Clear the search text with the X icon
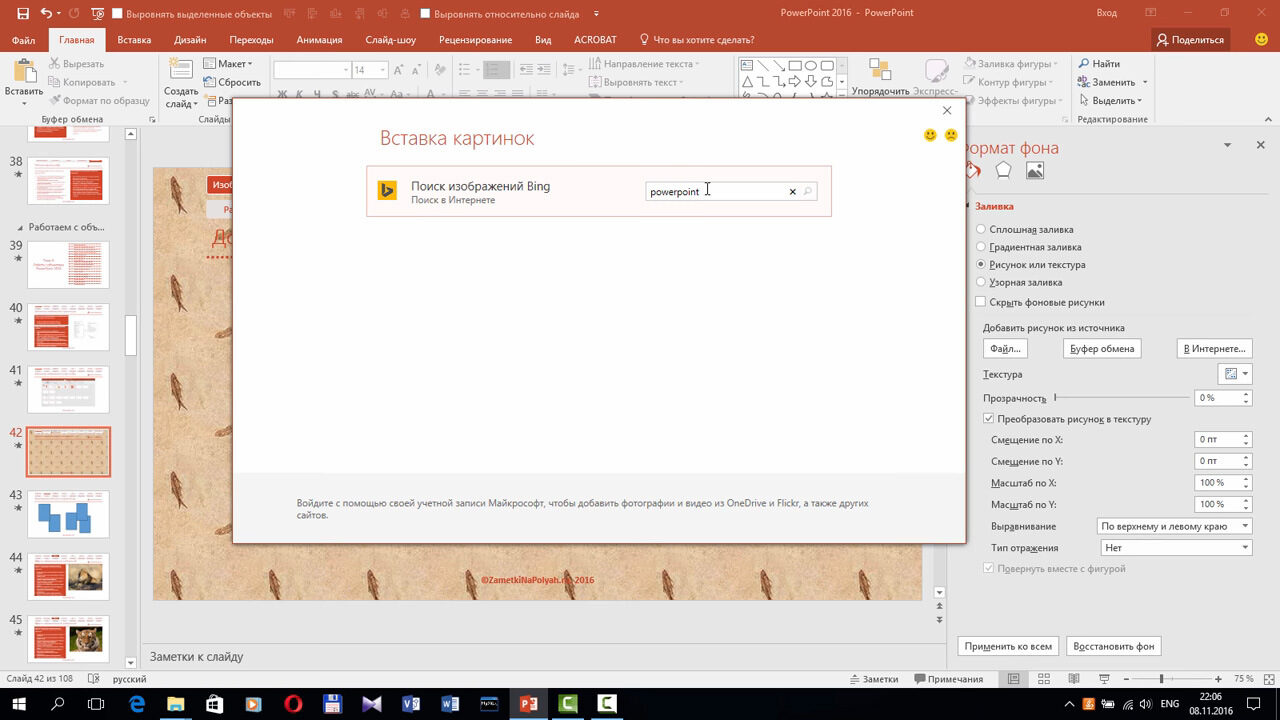Screen dimensions: 1280x720 [x=792, y=191]
